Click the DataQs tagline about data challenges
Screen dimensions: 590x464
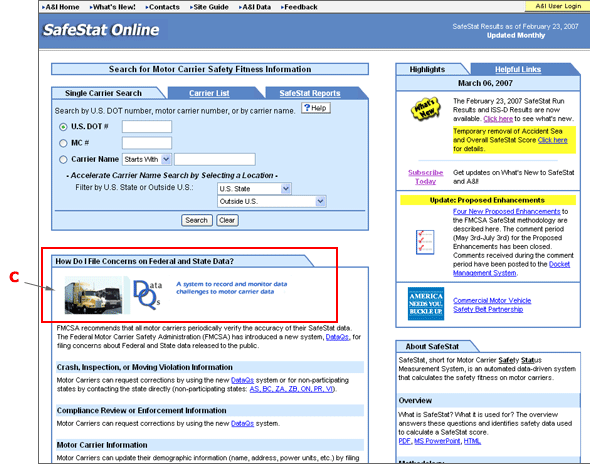(x=232, y=288)
